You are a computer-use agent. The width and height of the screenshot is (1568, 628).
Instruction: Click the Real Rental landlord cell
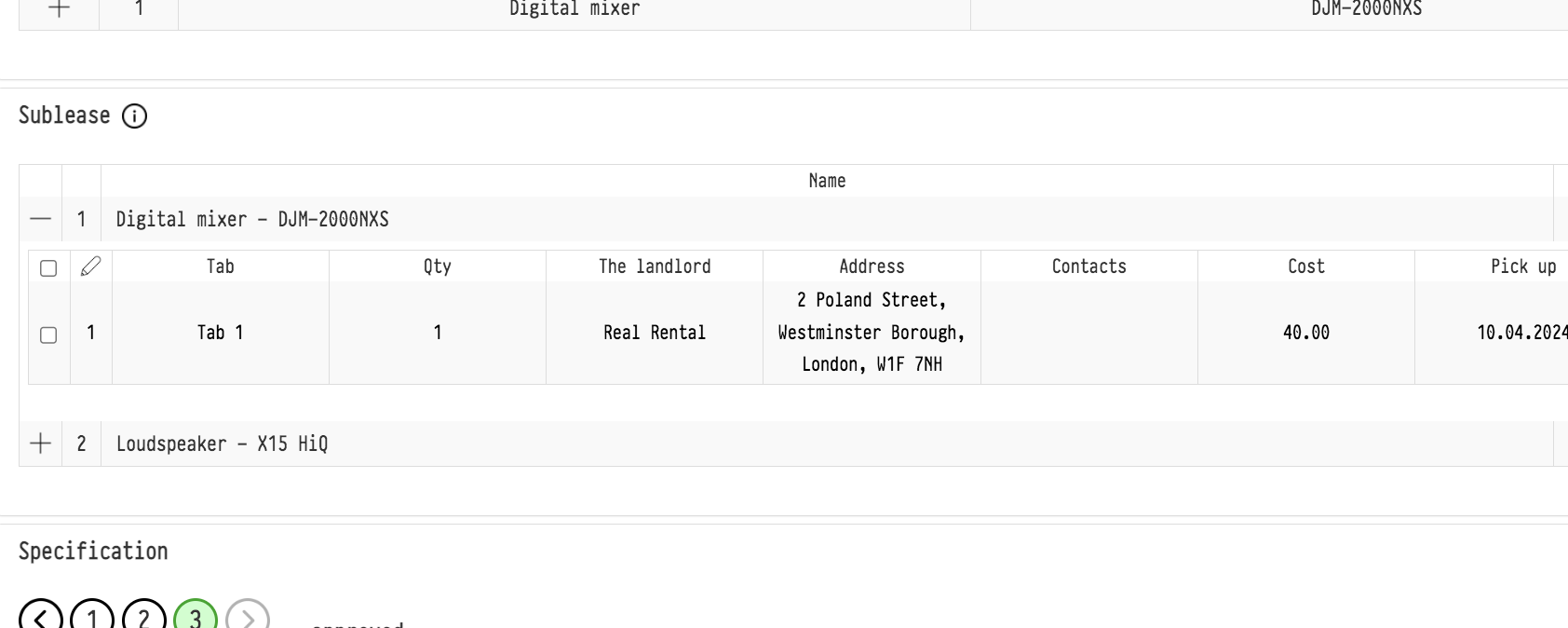[655, 333]
